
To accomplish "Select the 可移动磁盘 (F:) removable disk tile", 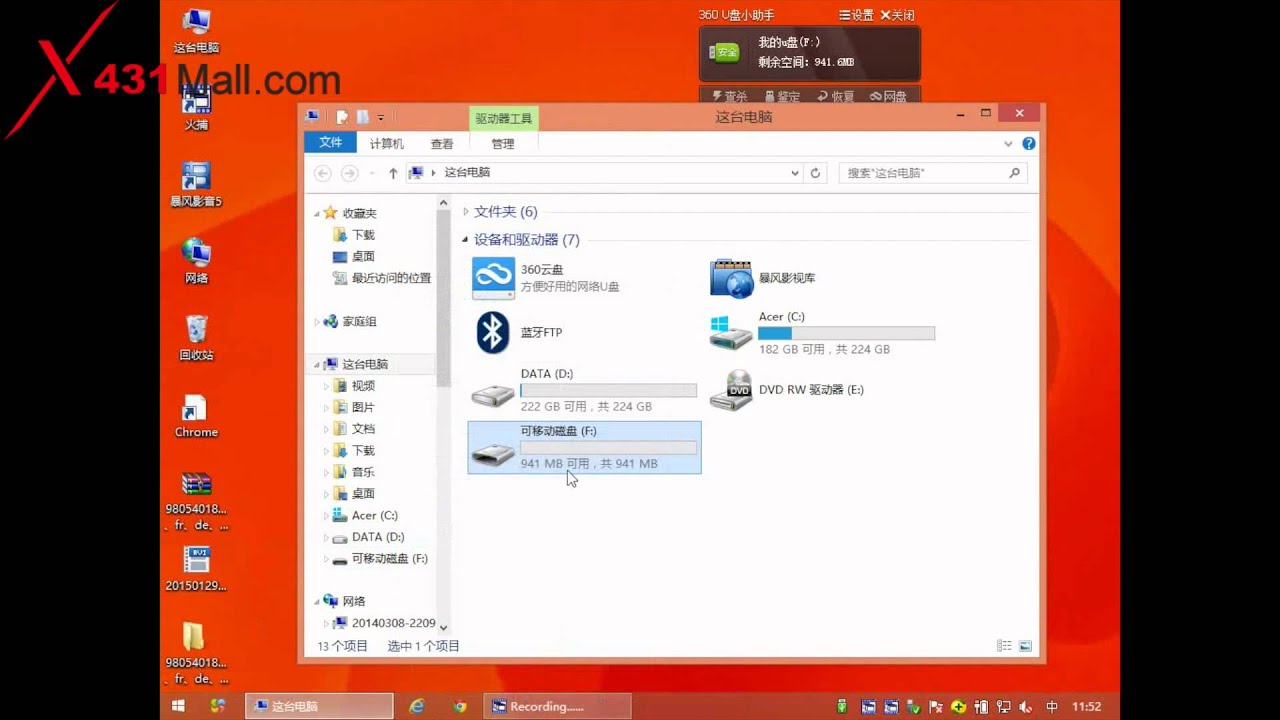I will [x=584, y=447].
